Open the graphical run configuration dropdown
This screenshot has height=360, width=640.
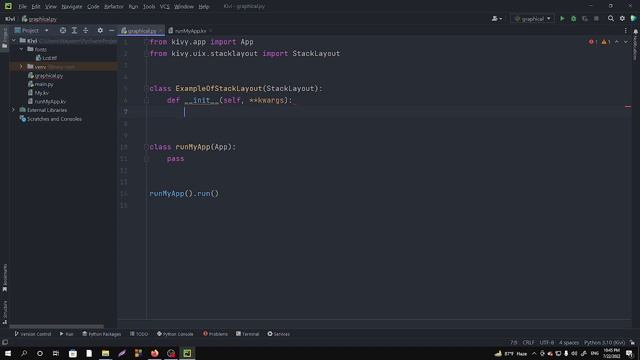[x=532, y=19]
